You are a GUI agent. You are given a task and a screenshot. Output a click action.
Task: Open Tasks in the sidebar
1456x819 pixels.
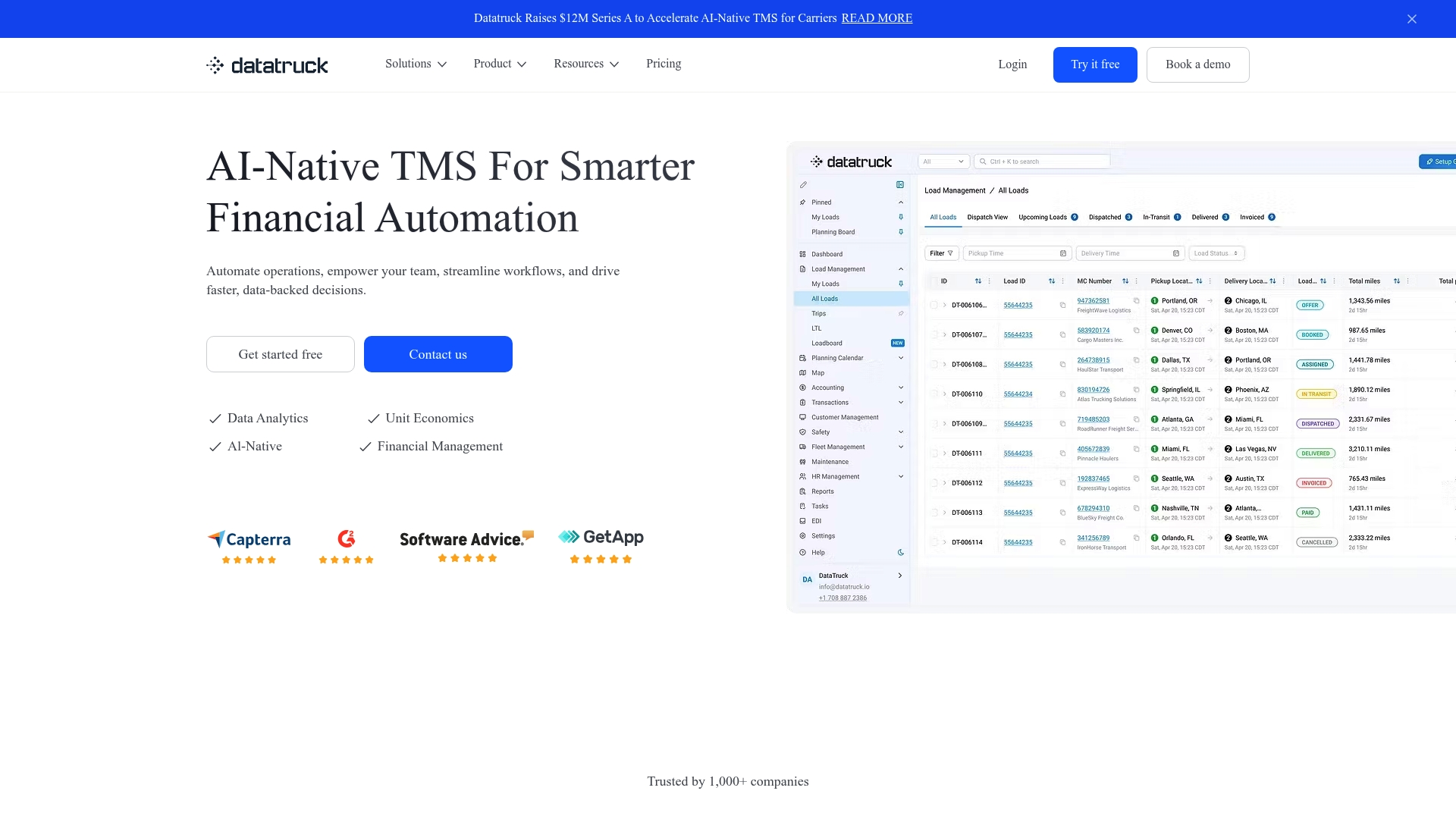pyautogui.click(x=820, y=506)
